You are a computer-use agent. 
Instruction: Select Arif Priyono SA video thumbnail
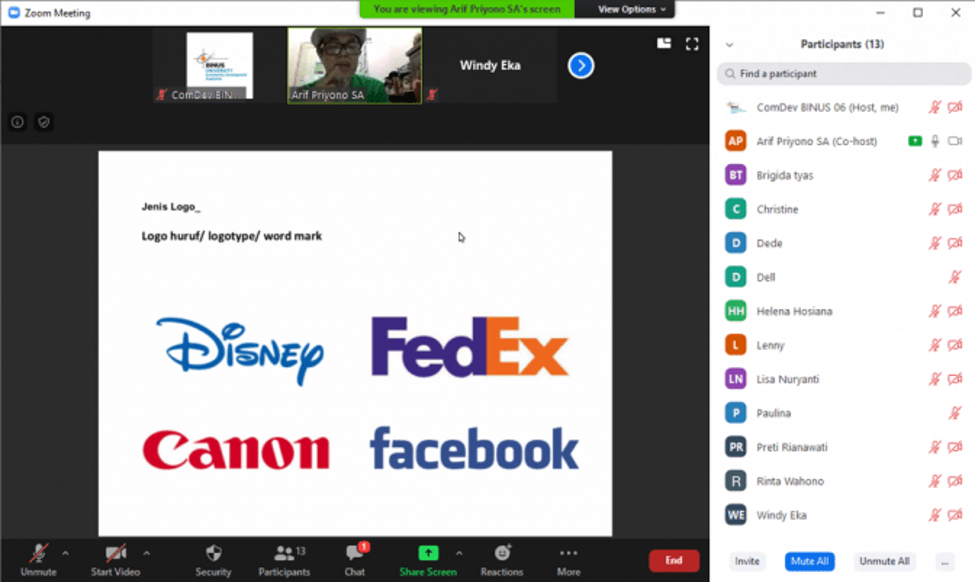pos(355,65)
